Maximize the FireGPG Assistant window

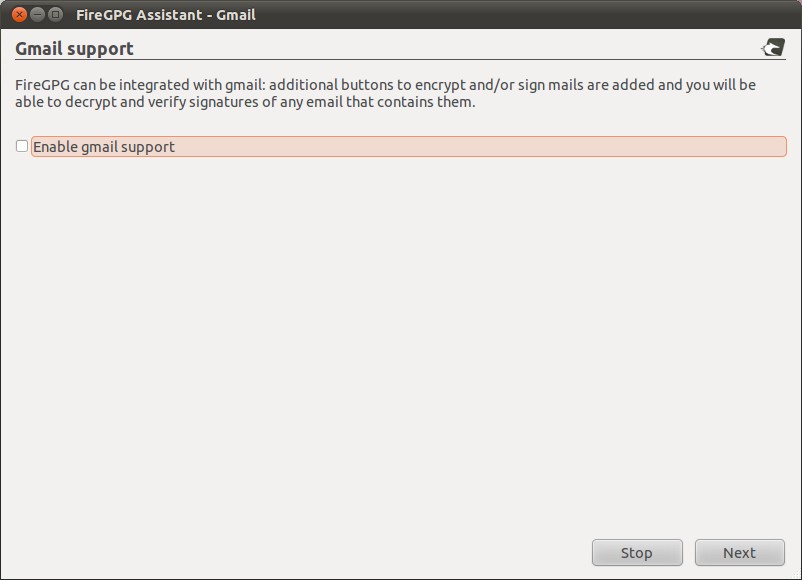pos(55,15)
